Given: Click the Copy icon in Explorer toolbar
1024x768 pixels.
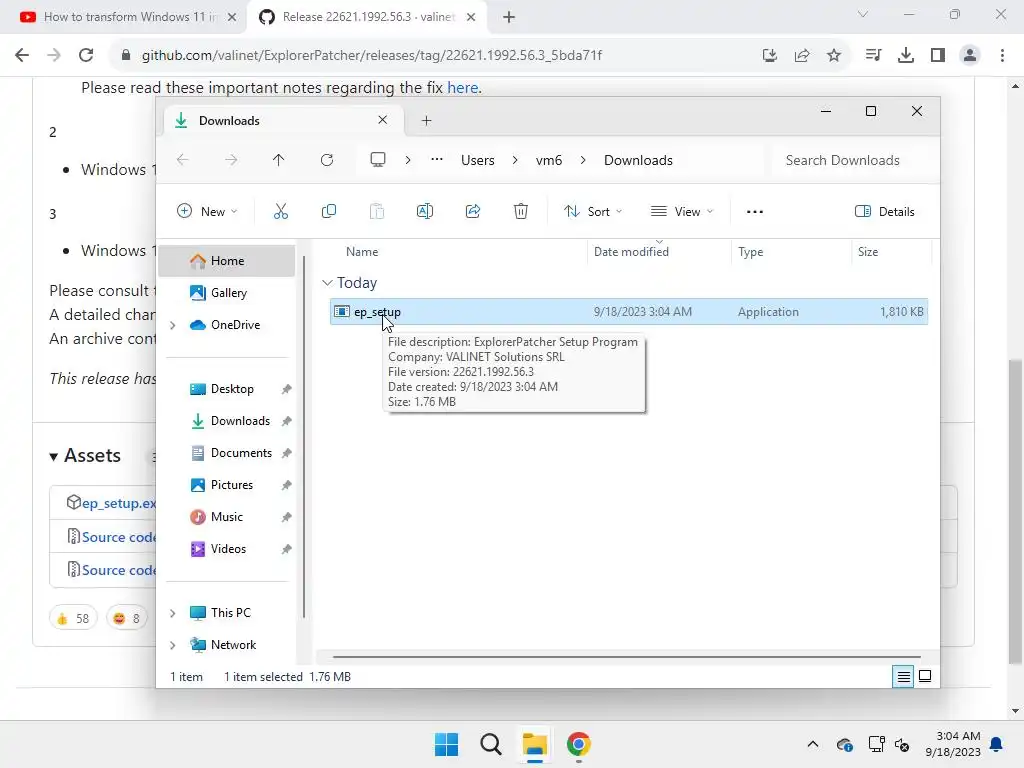Looking at the screenshot, I should 328,212.
